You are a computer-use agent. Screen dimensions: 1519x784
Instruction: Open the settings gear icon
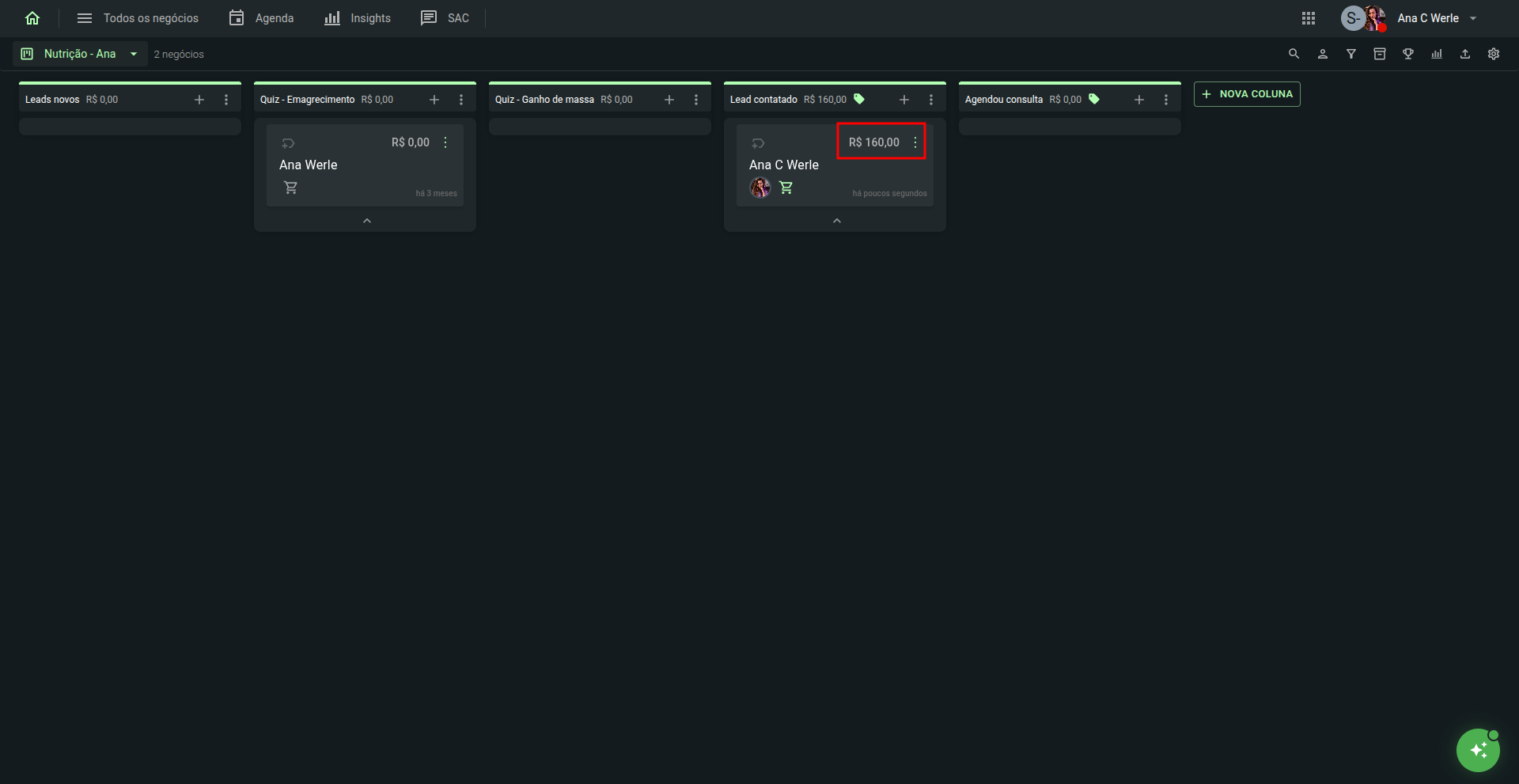[x=1494, y=54]
